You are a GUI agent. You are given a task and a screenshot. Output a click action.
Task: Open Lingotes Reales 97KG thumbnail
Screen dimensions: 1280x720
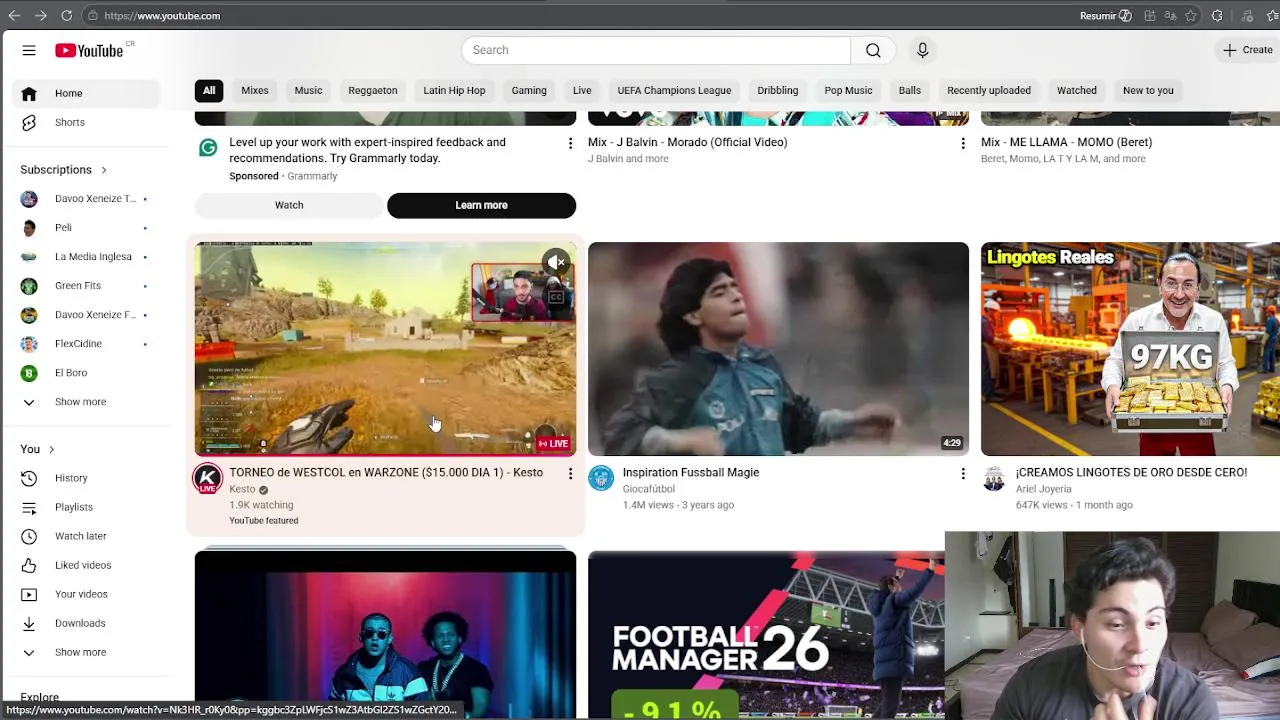[x=1130, y=349]
